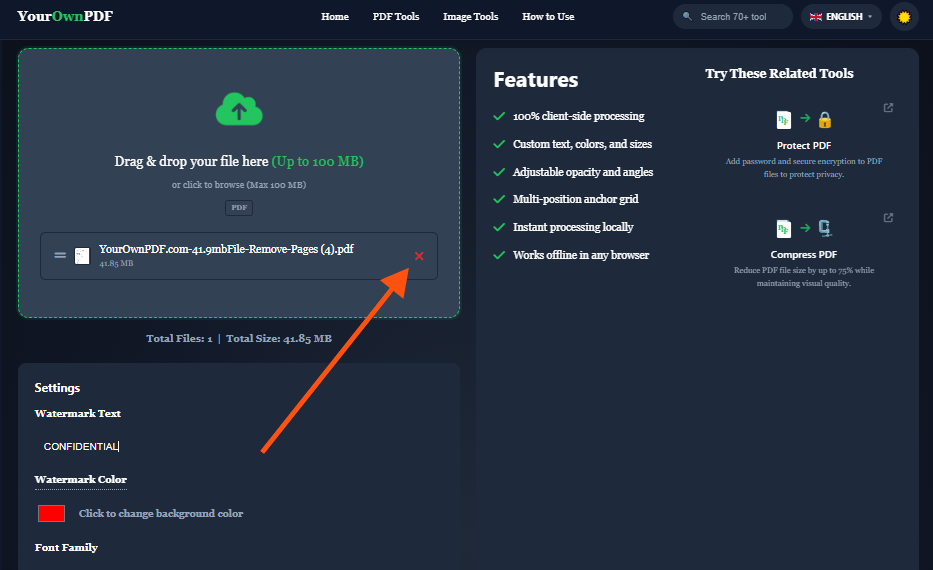Toggle the sun light-mode button
Screen dimensions: 933x570
tap(904, 17)
